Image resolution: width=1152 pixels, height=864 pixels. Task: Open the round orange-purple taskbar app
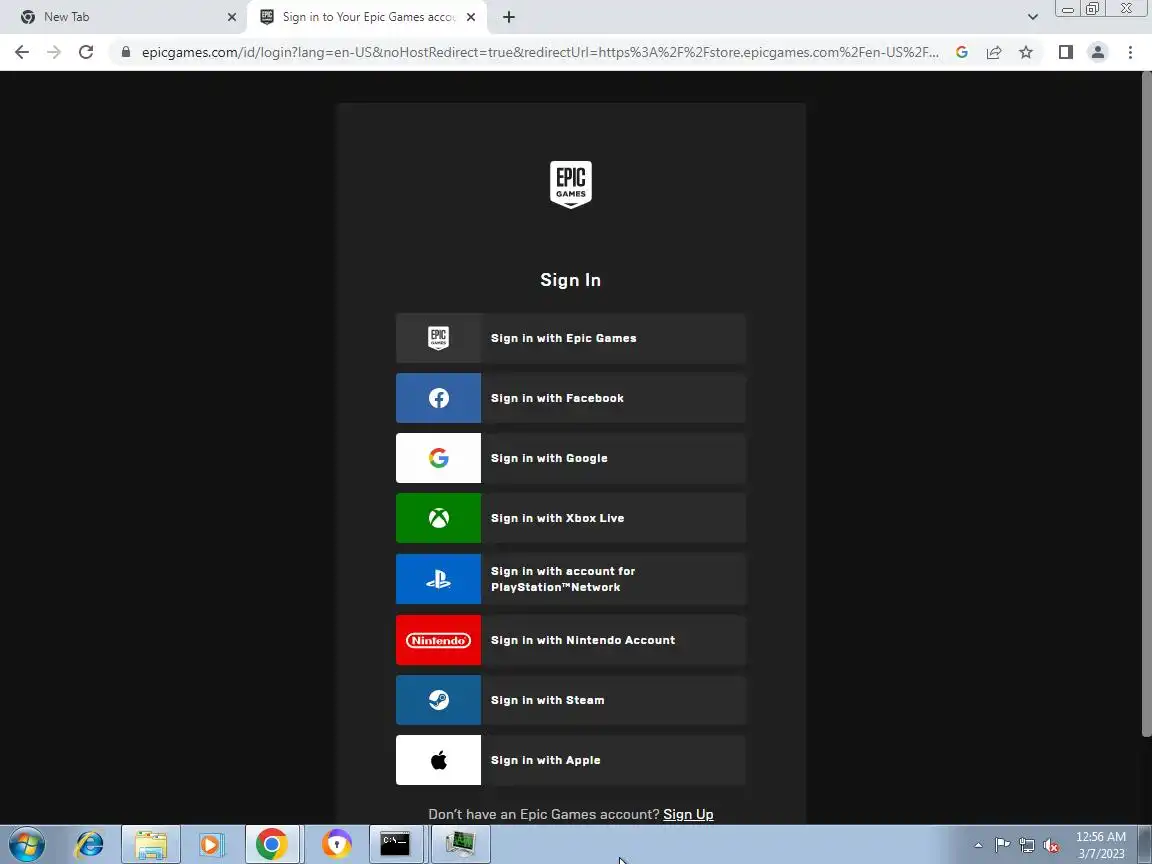[337, 844]
